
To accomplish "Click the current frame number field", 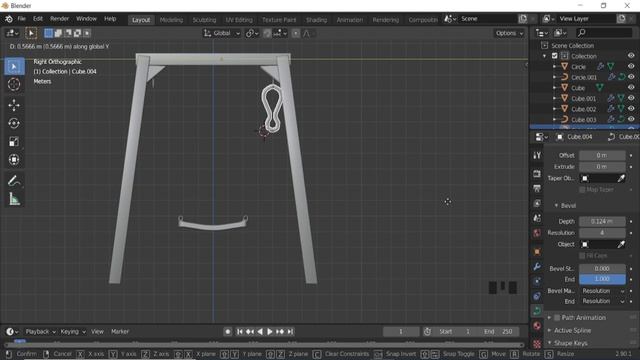I will coord(401,332).
